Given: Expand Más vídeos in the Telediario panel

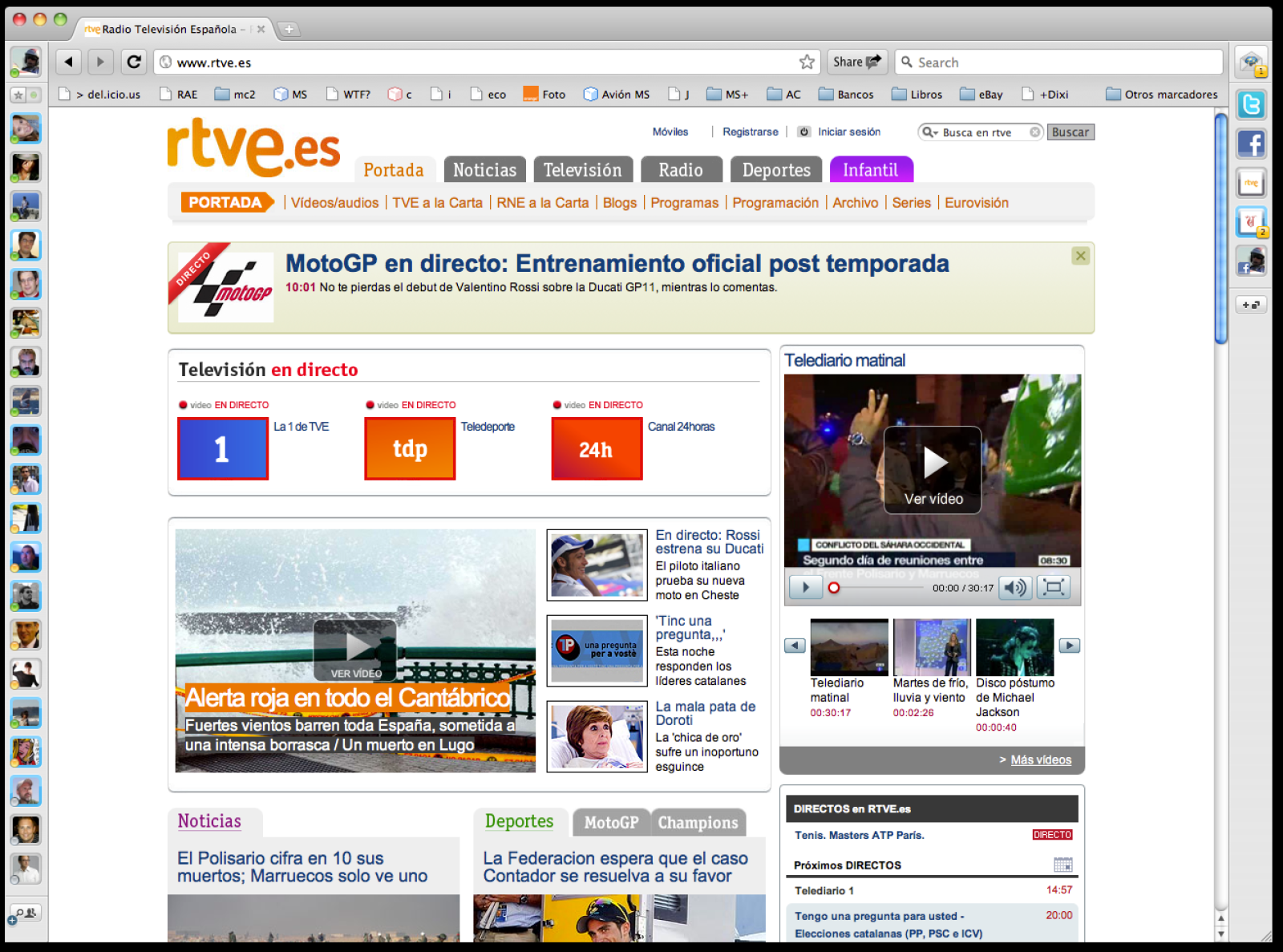Looking at the screenshot, I should coord(1040,760).
